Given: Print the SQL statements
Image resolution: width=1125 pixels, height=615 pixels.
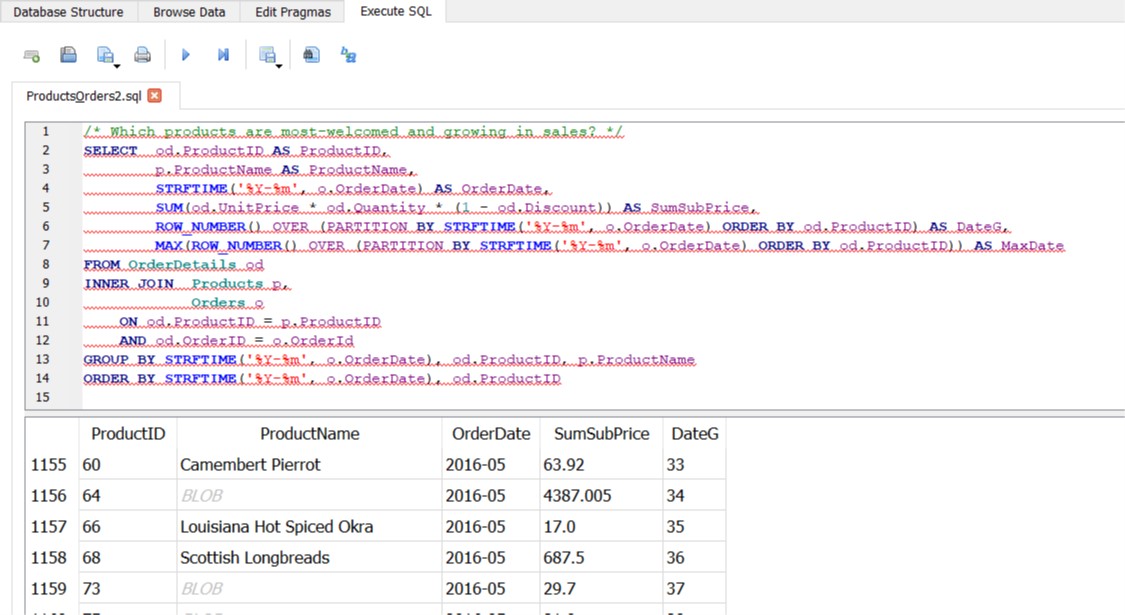Looking at the screenshot, I should (142, 53).
